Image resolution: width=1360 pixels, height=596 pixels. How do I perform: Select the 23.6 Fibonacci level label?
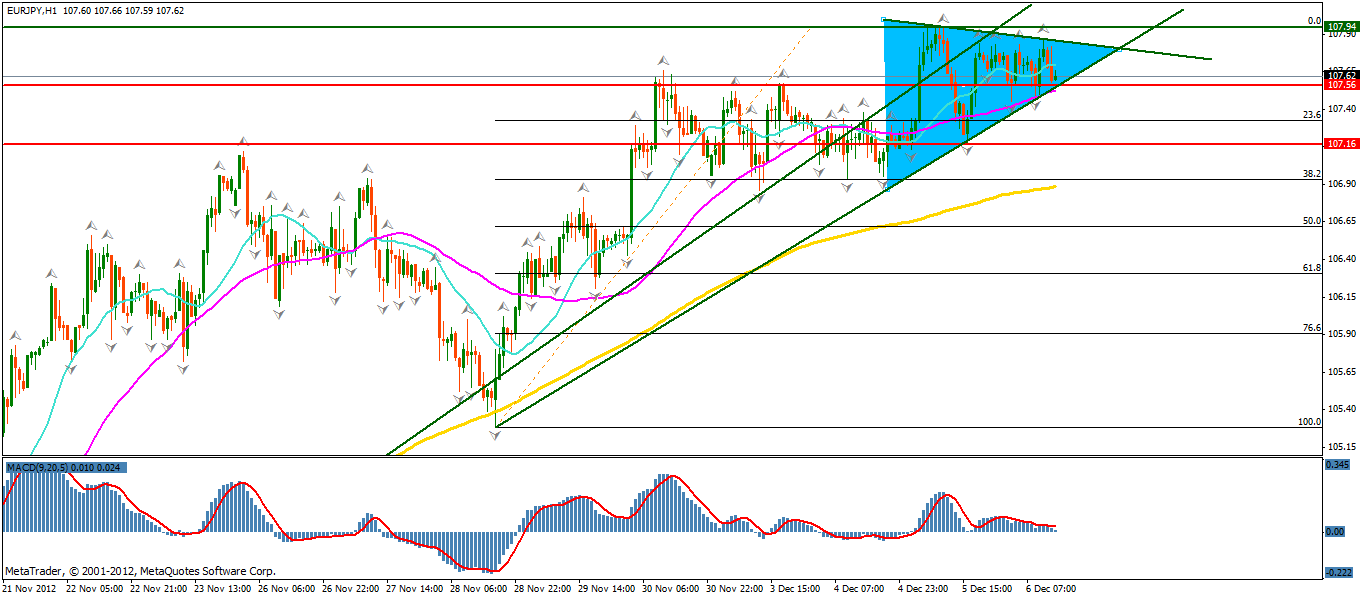tap(1312, 115)
